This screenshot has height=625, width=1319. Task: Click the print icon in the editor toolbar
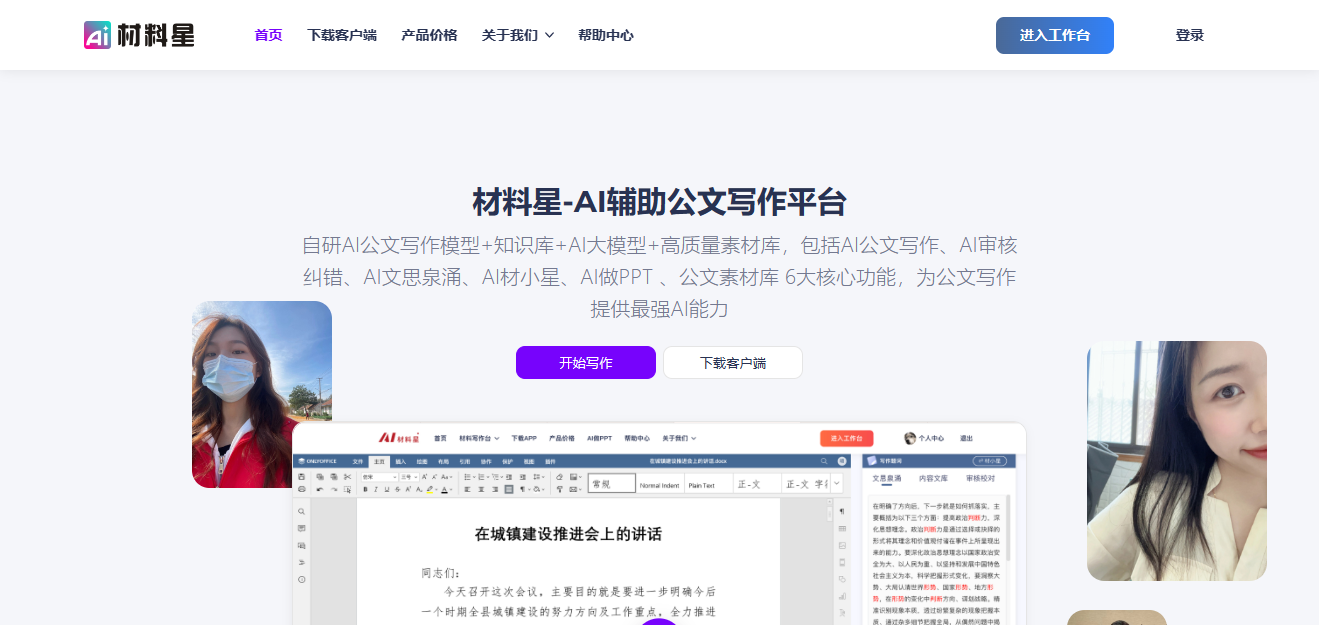point(301,489)
